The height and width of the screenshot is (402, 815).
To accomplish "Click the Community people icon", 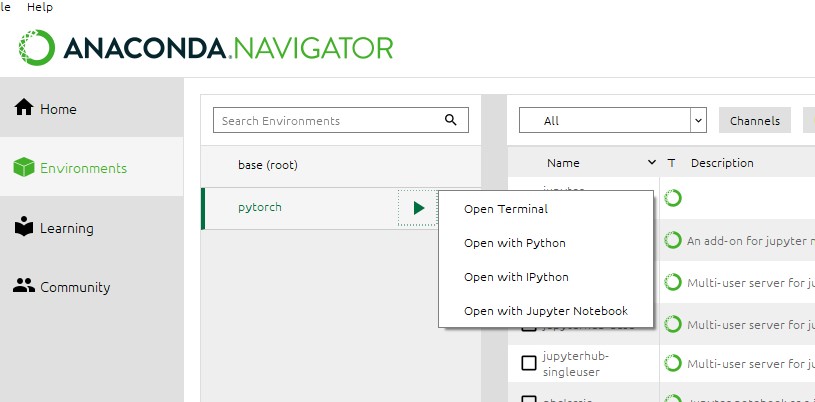I will pos(24,286).
